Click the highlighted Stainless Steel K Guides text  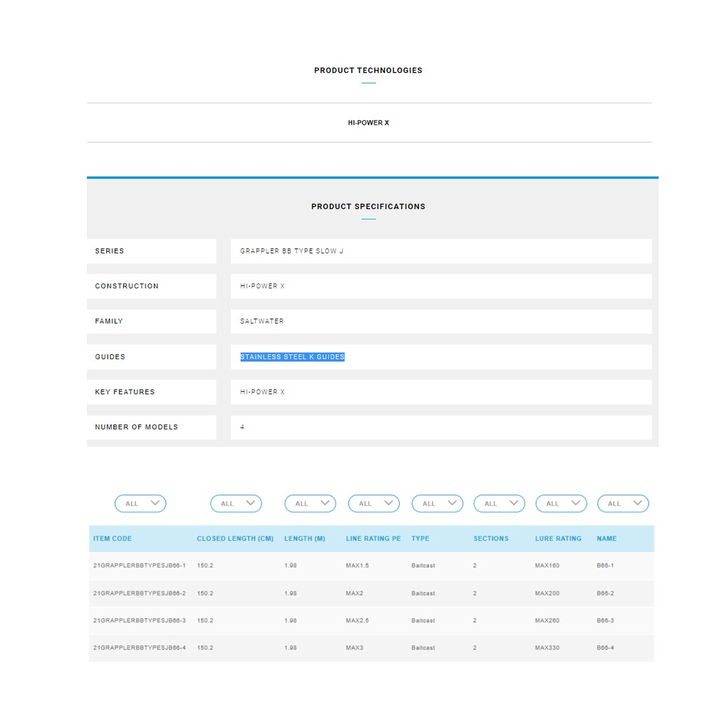(x=292, y=357)
